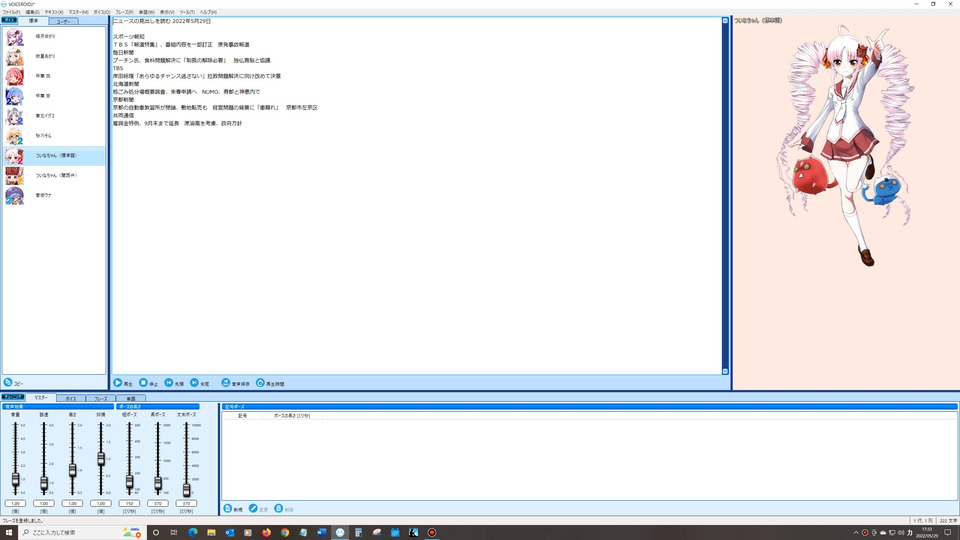This screenshot has height=540, width=960.
Task: Select the 紲星あかり voice avatar
Action: pyautogui.click(x=14, y=56)
